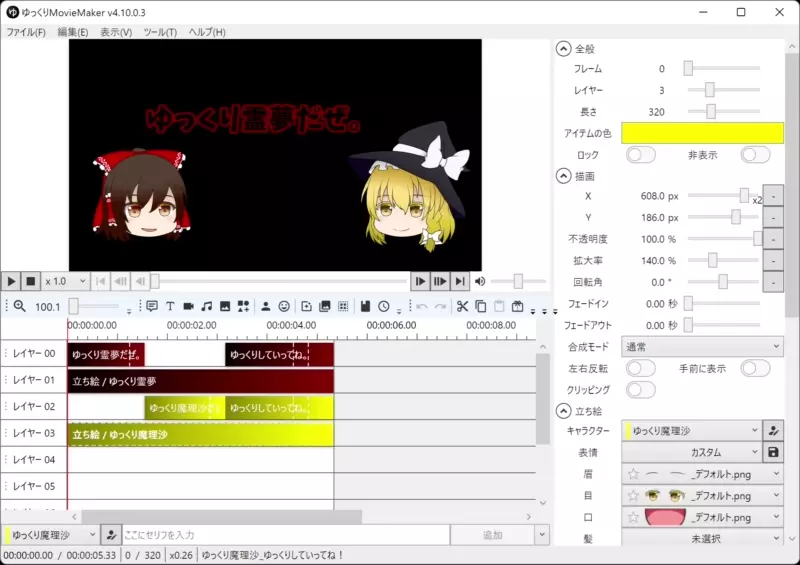Viewport: 800px width, 565px height.
Task: Toggle the ロック switch
Action: point(640,155)
